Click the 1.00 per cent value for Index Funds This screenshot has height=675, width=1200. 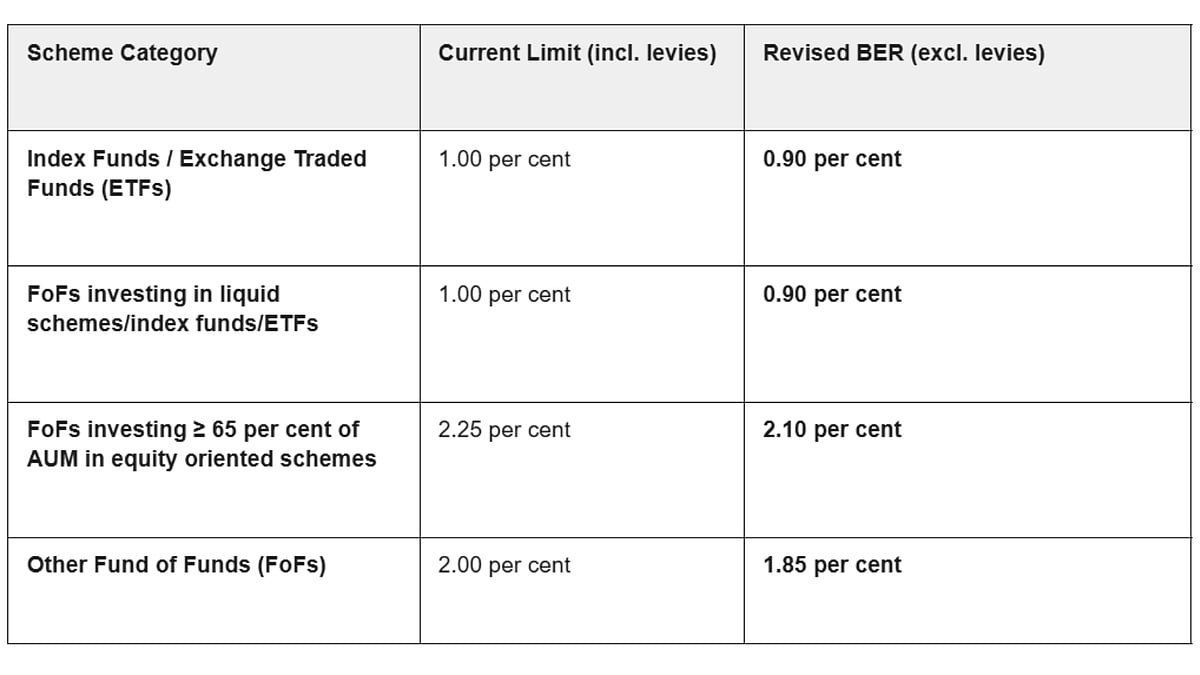[x=504, y=159]
